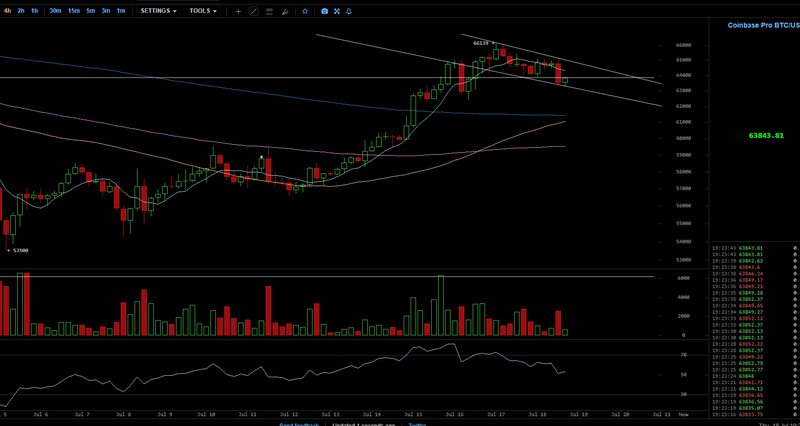The height and width of the screenshot is (426, 800).
Task: Select the 4h timeframe
Action: coord(7,11)
